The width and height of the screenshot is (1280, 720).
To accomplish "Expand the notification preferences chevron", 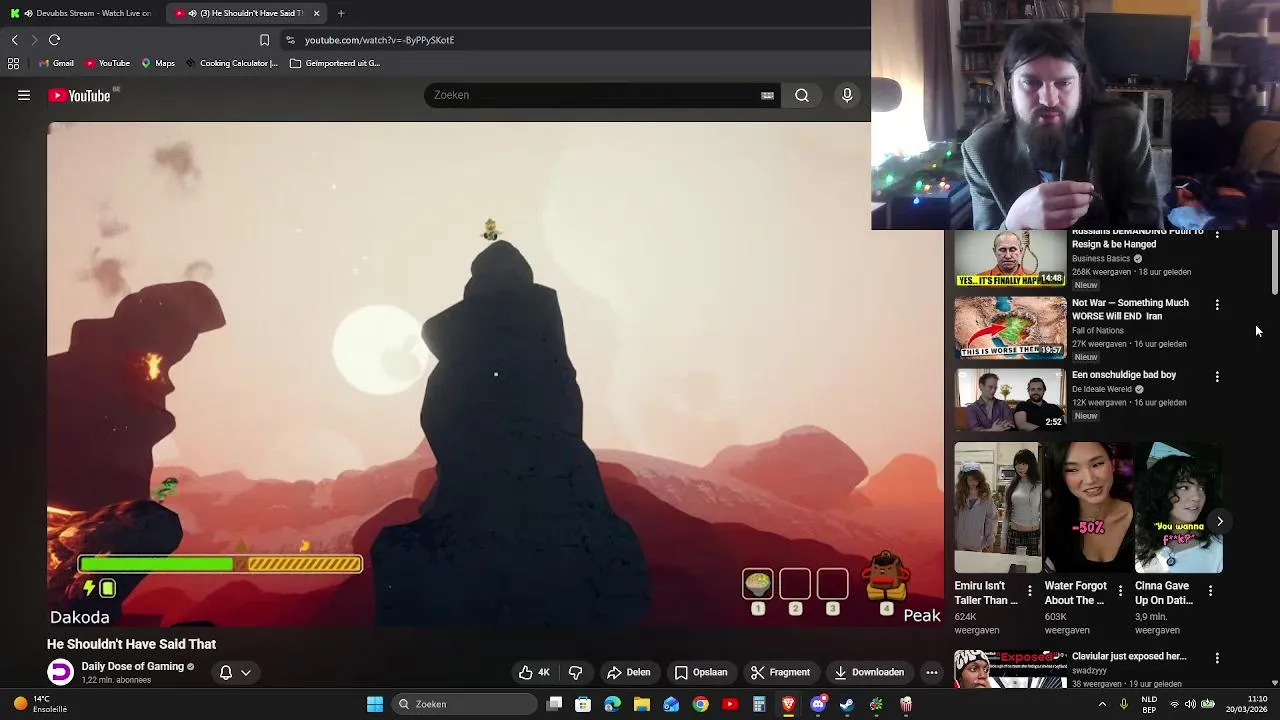I will click(x=246, y=672).
